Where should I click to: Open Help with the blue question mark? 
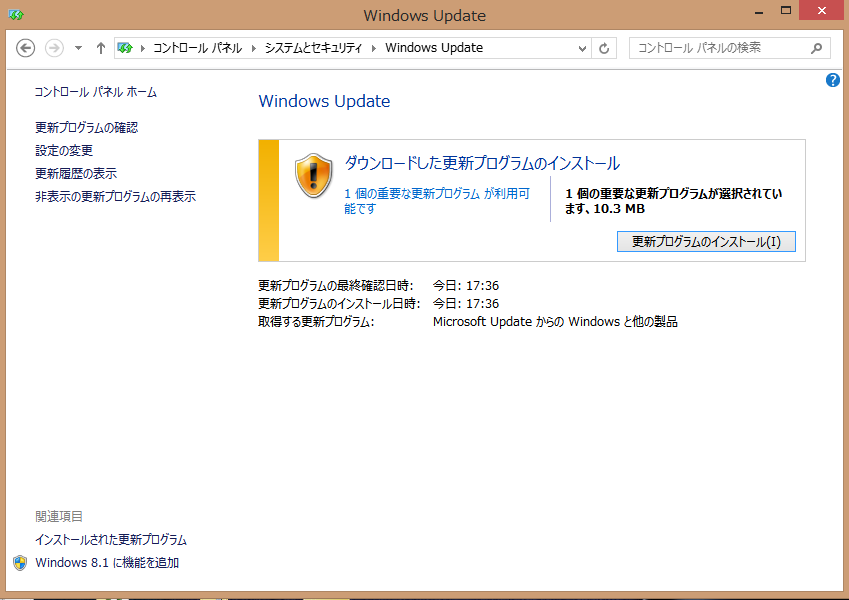(x=833, y=80)
